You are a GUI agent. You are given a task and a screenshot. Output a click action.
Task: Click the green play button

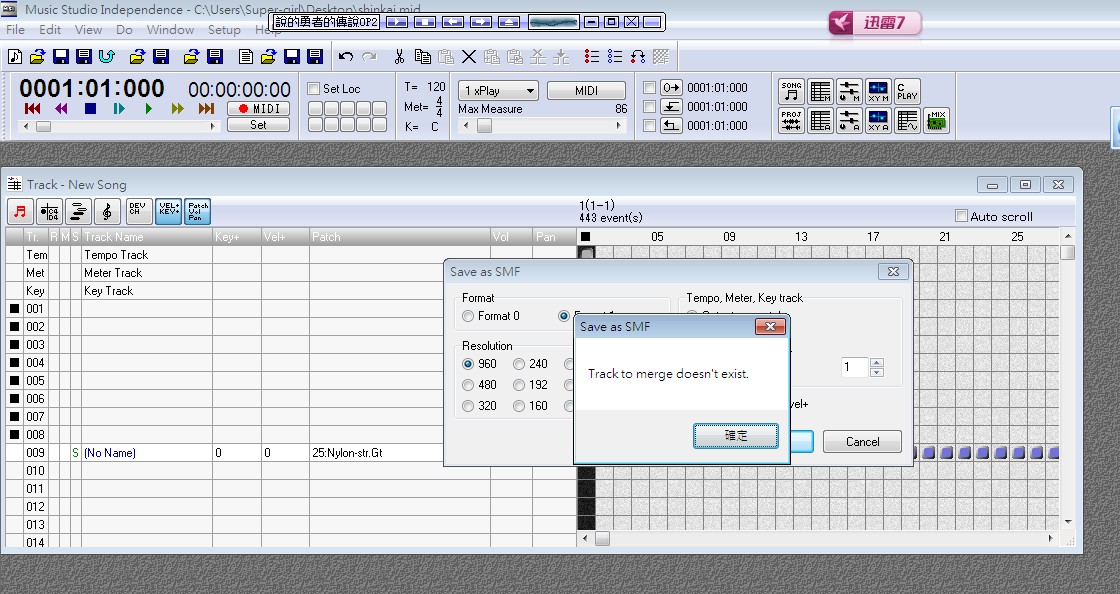[x=149, y=109]
